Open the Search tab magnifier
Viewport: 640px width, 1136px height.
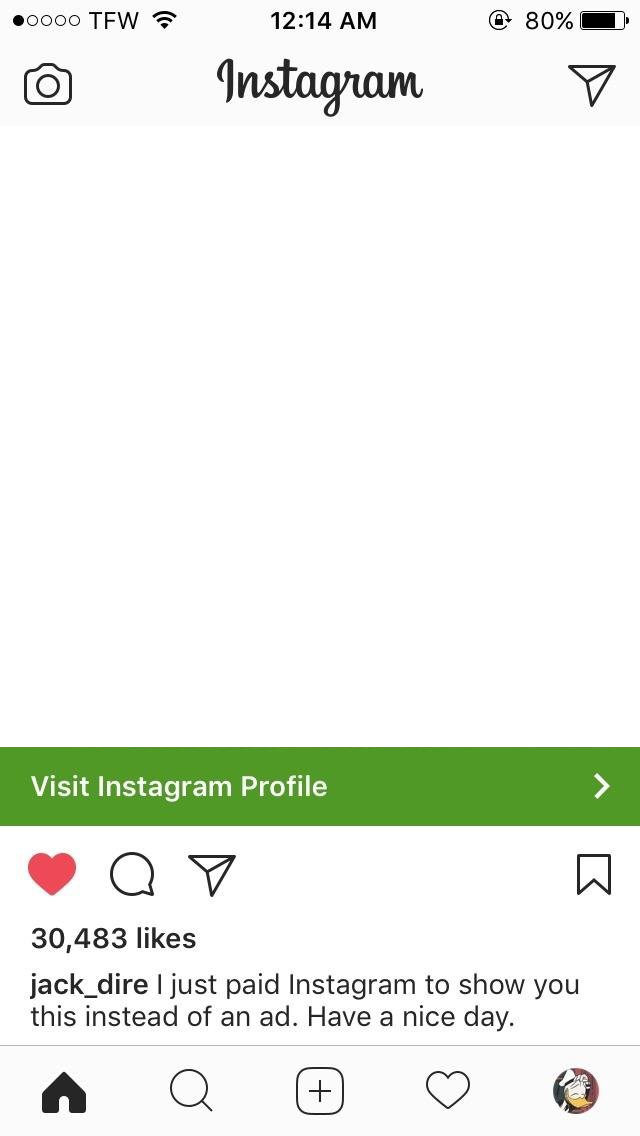tap(191, 1091)
